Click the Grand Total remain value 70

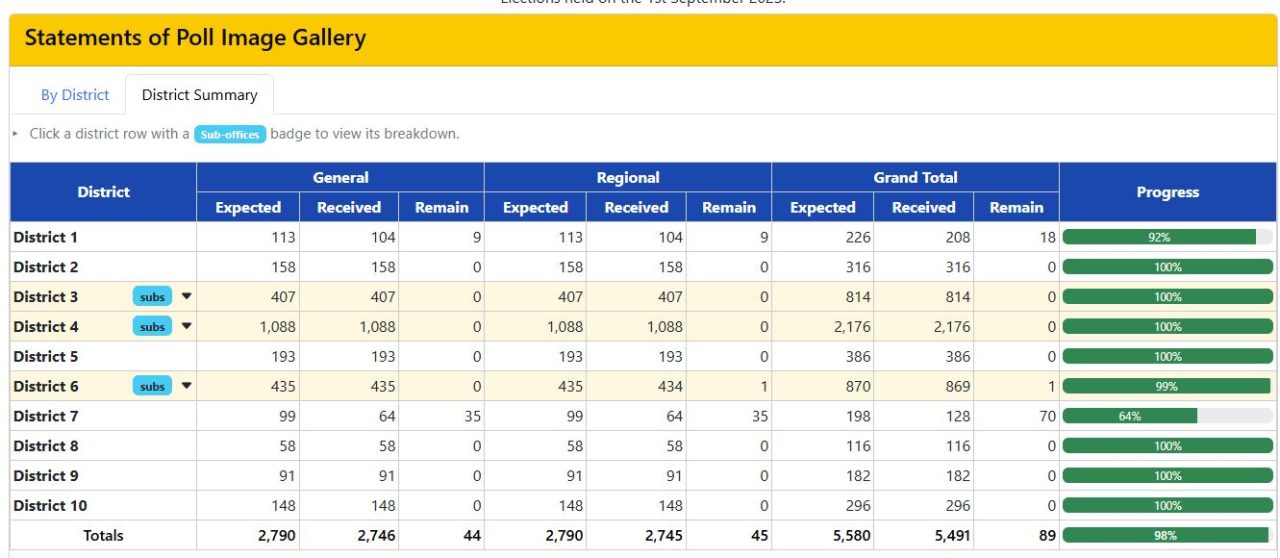click(1047, 416)
